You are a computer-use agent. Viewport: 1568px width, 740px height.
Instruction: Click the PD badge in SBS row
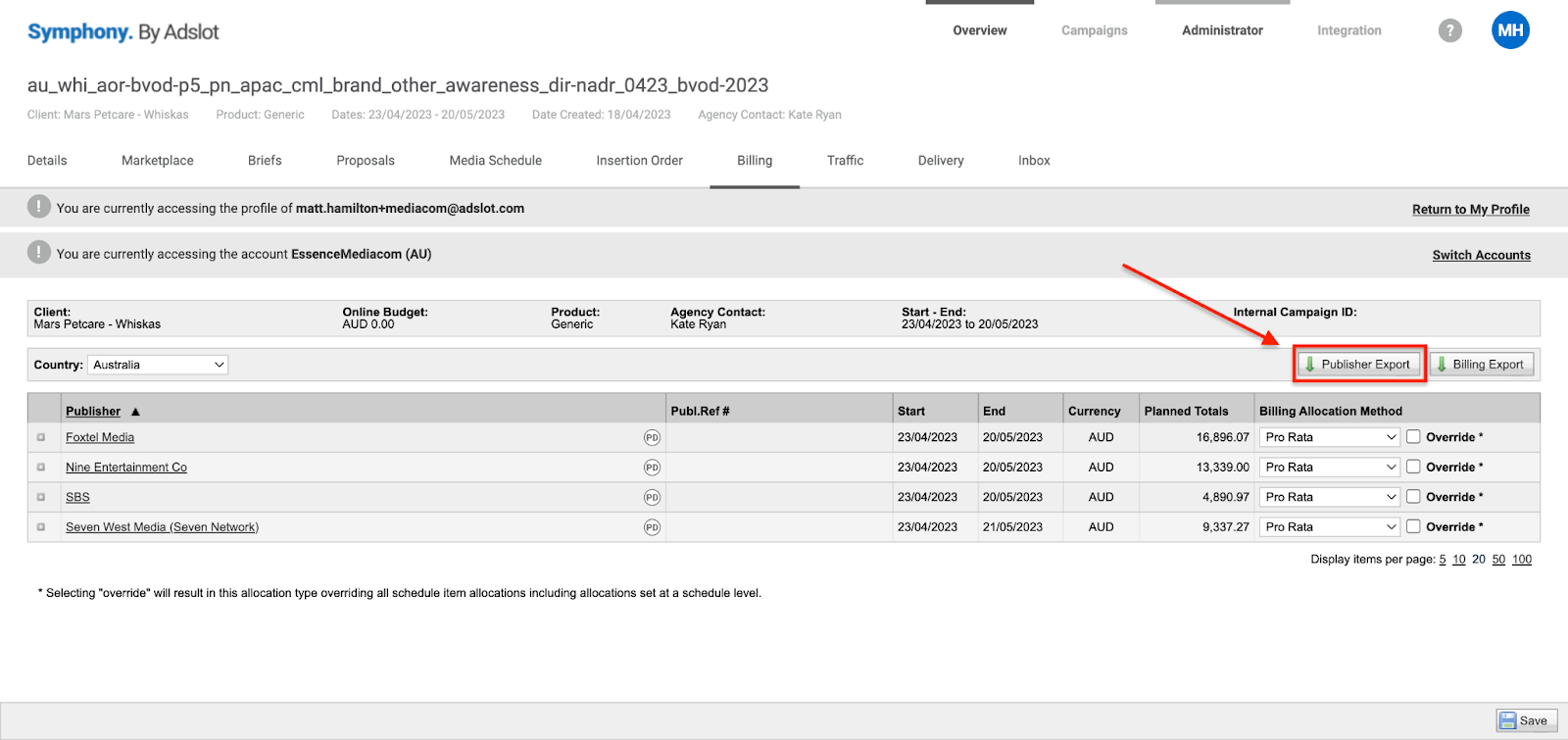pyautogui.click(x=652, y=498)
